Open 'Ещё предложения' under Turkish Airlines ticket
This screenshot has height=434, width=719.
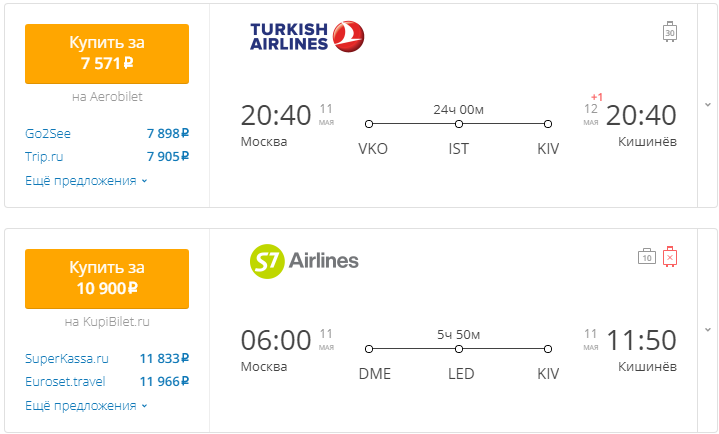point(86,181)
